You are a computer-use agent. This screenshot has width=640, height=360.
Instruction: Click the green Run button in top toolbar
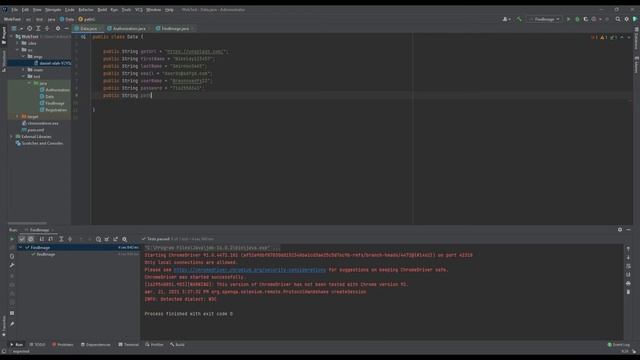click(x=568, y=19)
